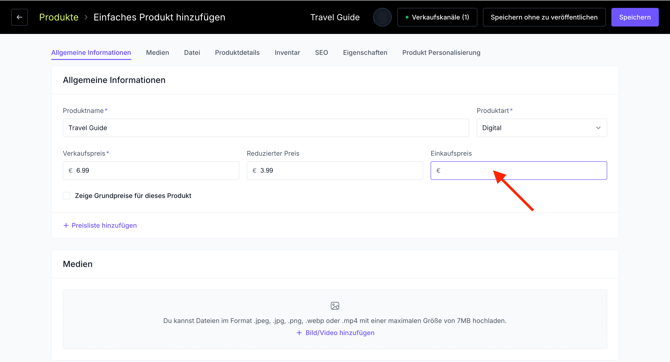Tick Zeige Grundpreise für dieses Produkt checkbox
Screen dimensions: 670x362
(x=67, y=196)
